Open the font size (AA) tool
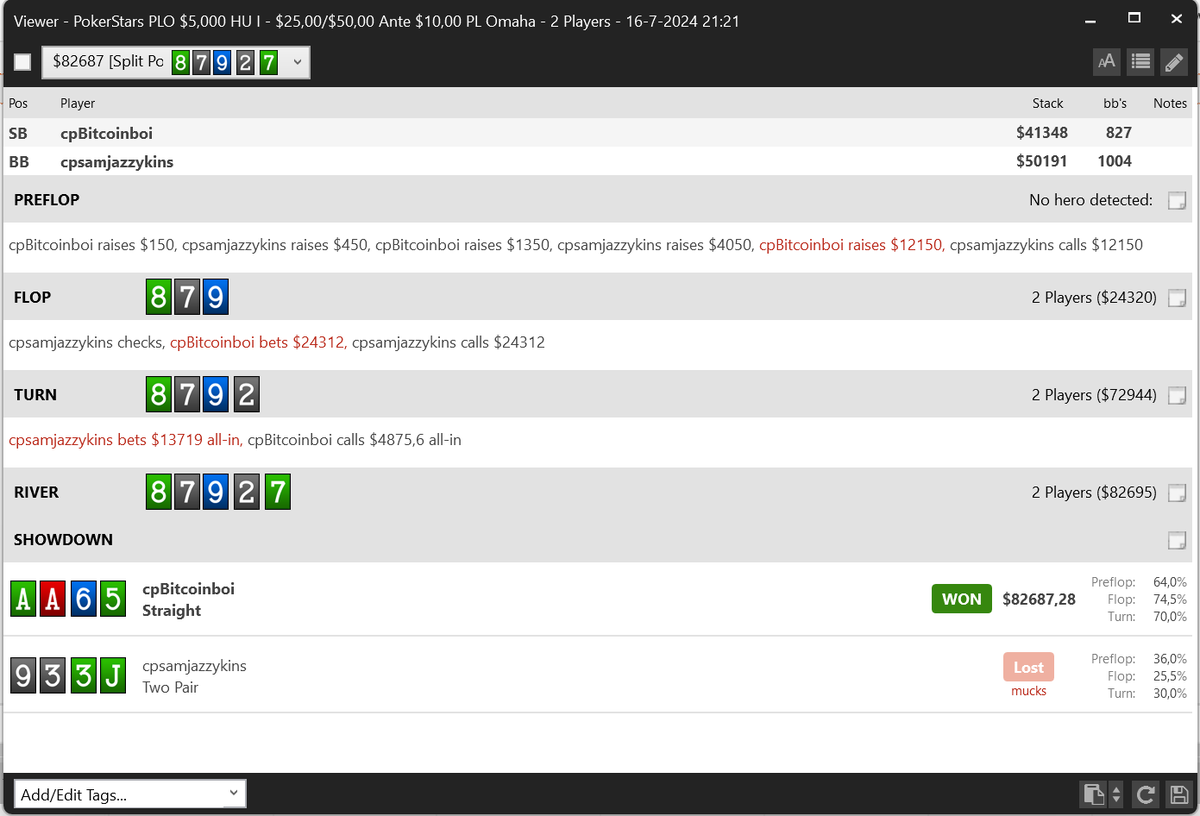 [1106, 62]
